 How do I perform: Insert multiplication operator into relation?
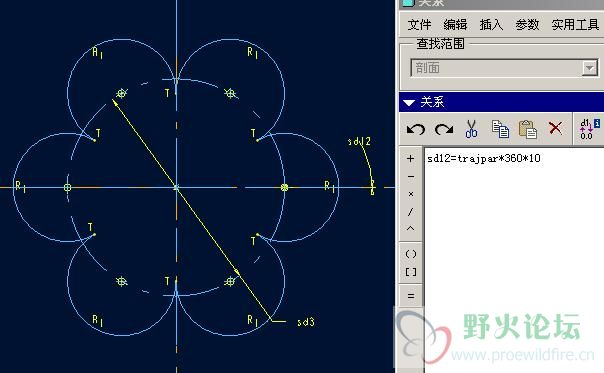[x=411, y=194]
